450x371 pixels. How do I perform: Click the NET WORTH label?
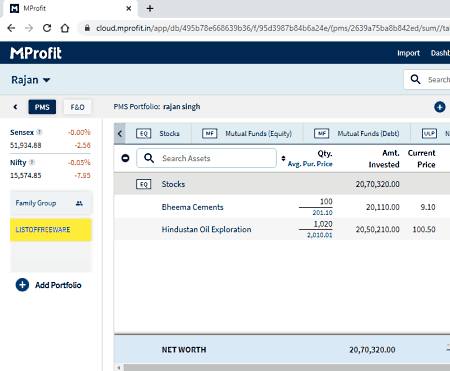coord(184,350)
